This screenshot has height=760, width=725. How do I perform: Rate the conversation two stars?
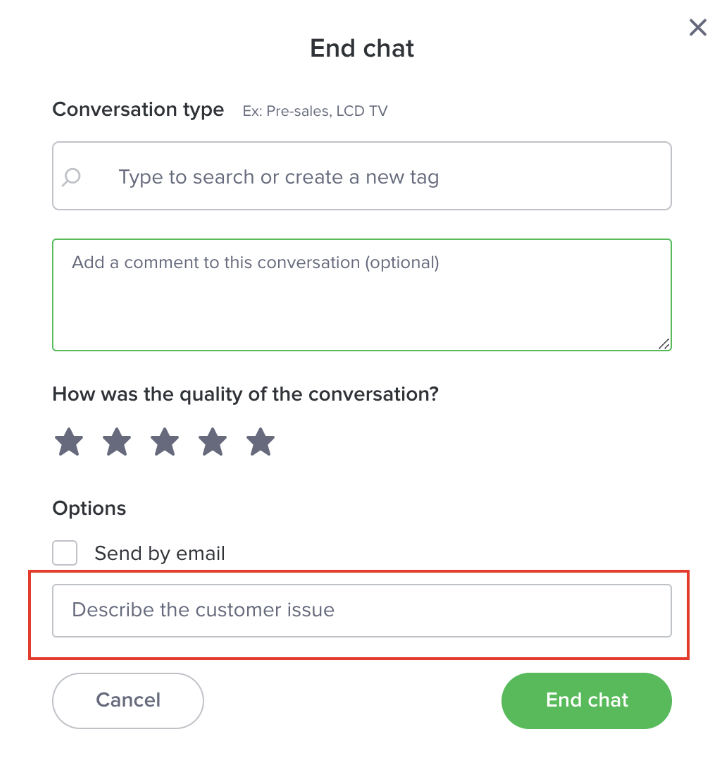117,442
